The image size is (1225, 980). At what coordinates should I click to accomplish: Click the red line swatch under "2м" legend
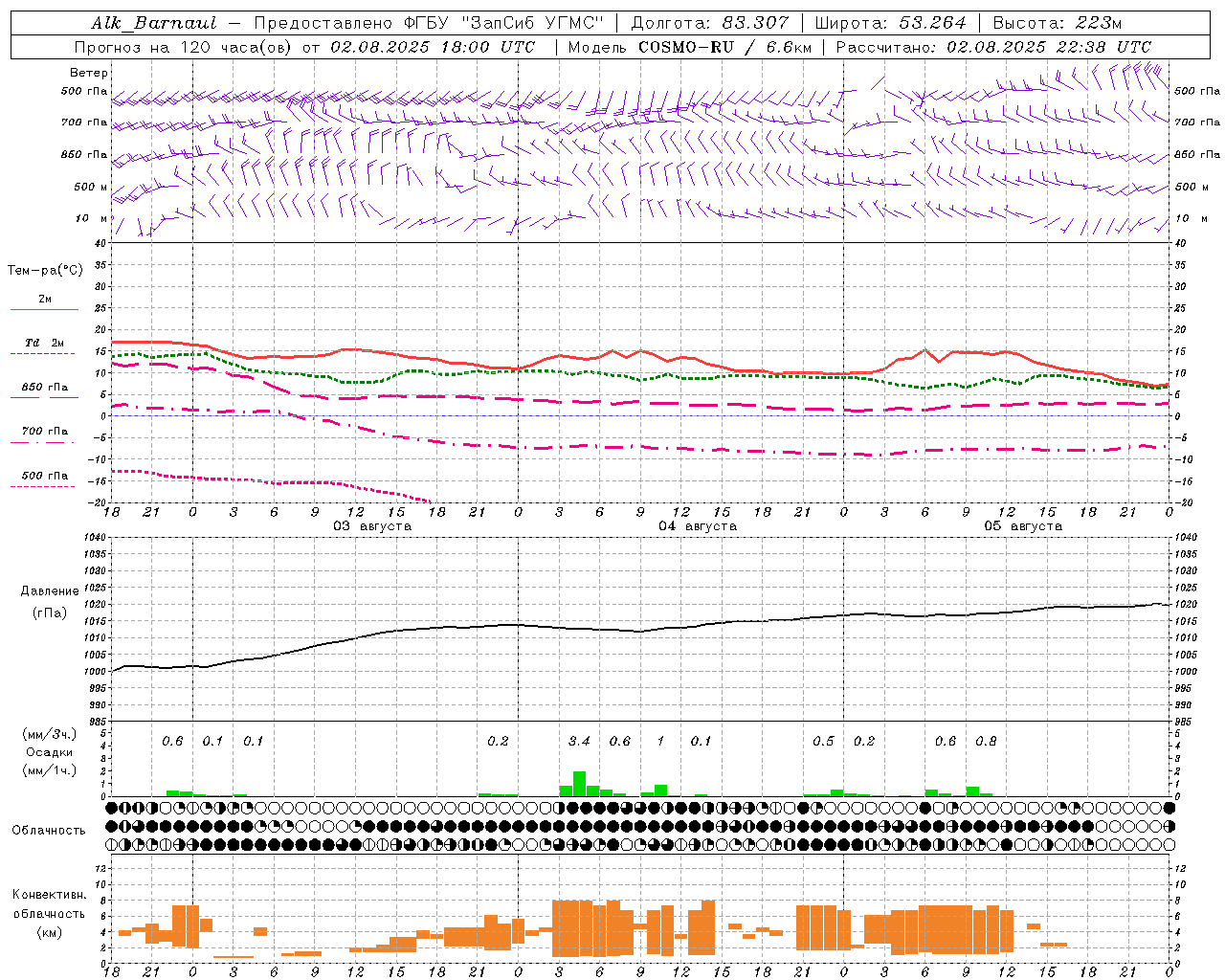[44, 309]
